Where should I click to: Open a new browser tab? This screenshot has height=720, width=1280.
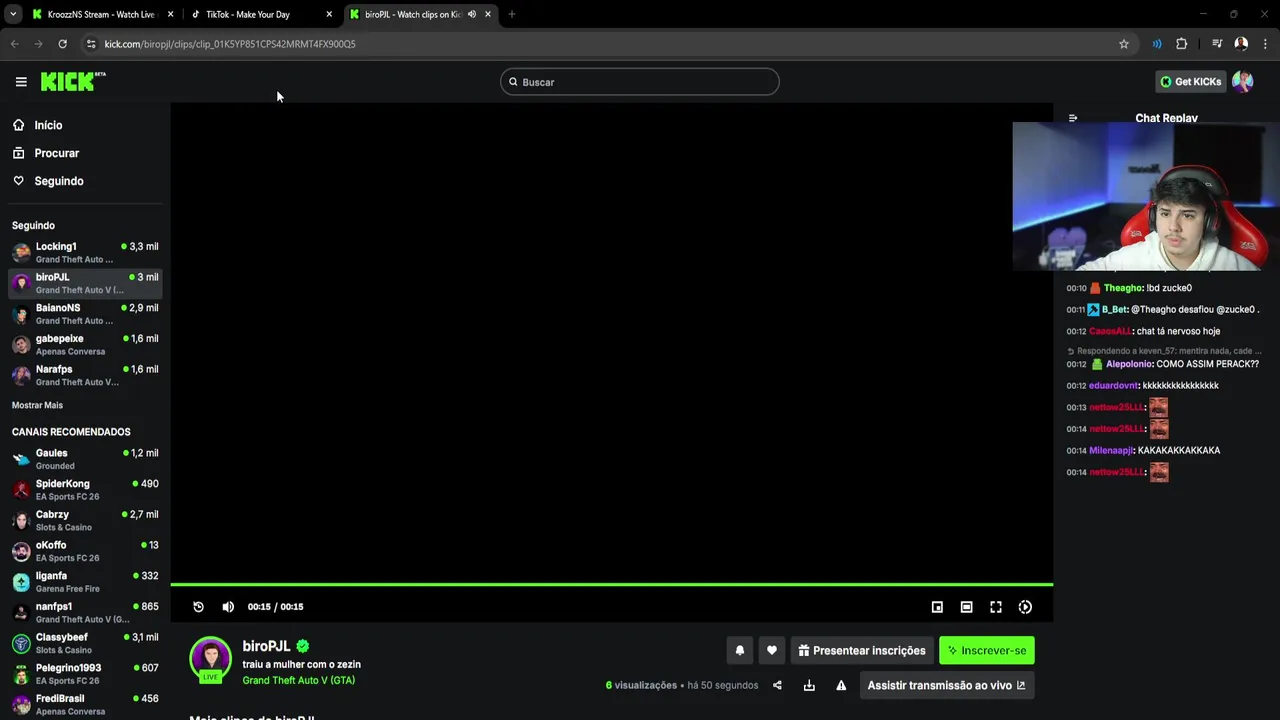tap(512, 14)
